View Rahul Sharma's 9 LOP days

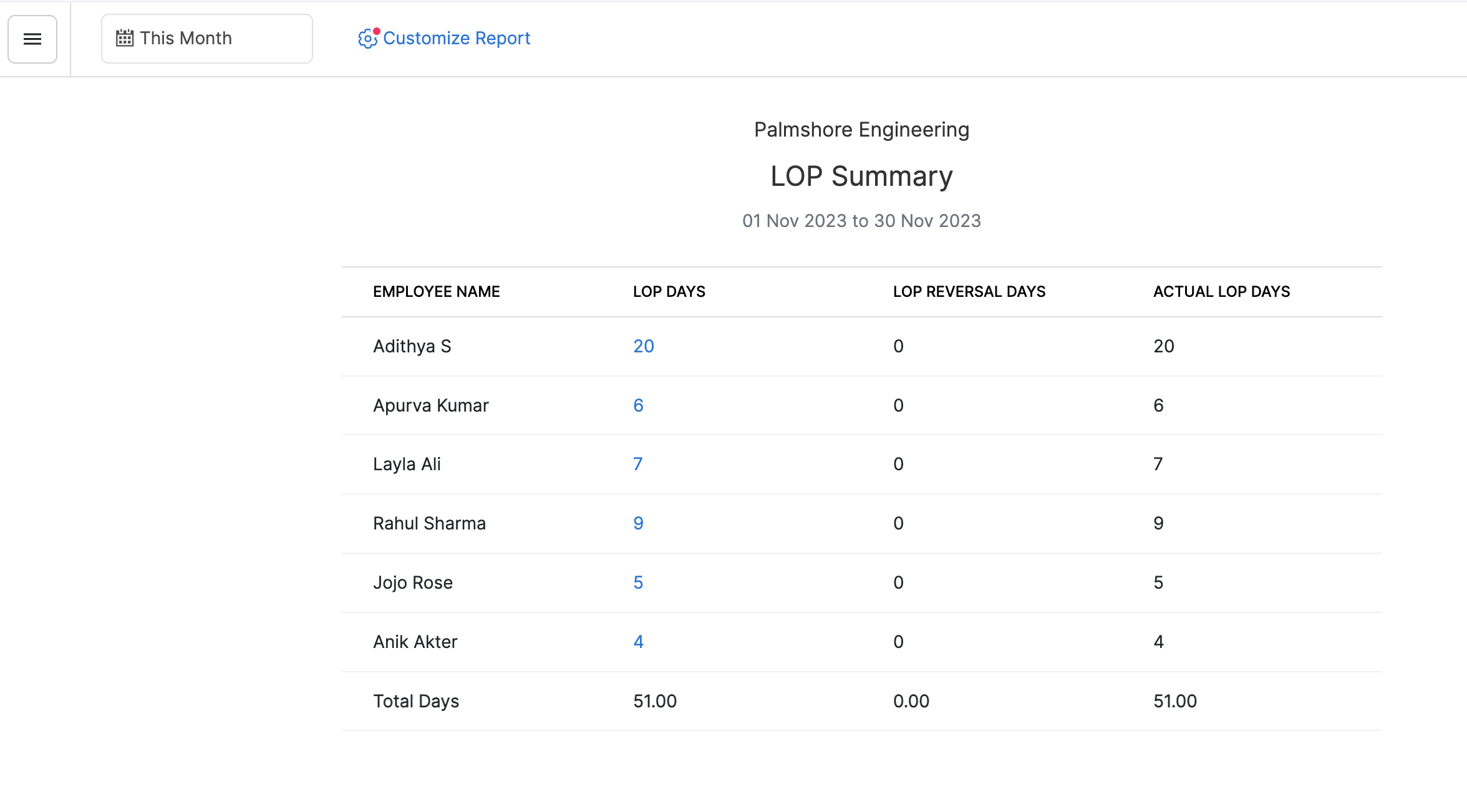[638, 523]
